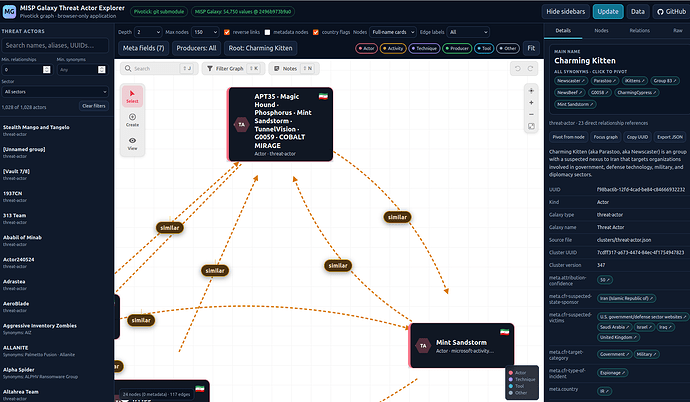Click the graph Search input field
This screenshot has width=690, height=402.
pyautogui.click(x=157, y=69)
